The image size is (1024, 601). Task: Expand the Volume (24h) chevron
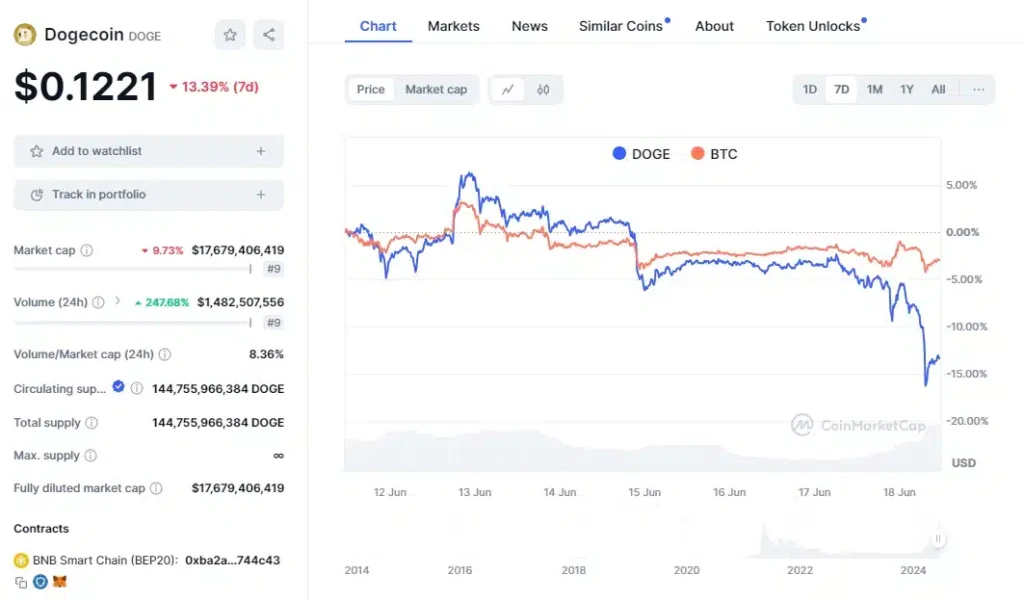pos(117,301)
